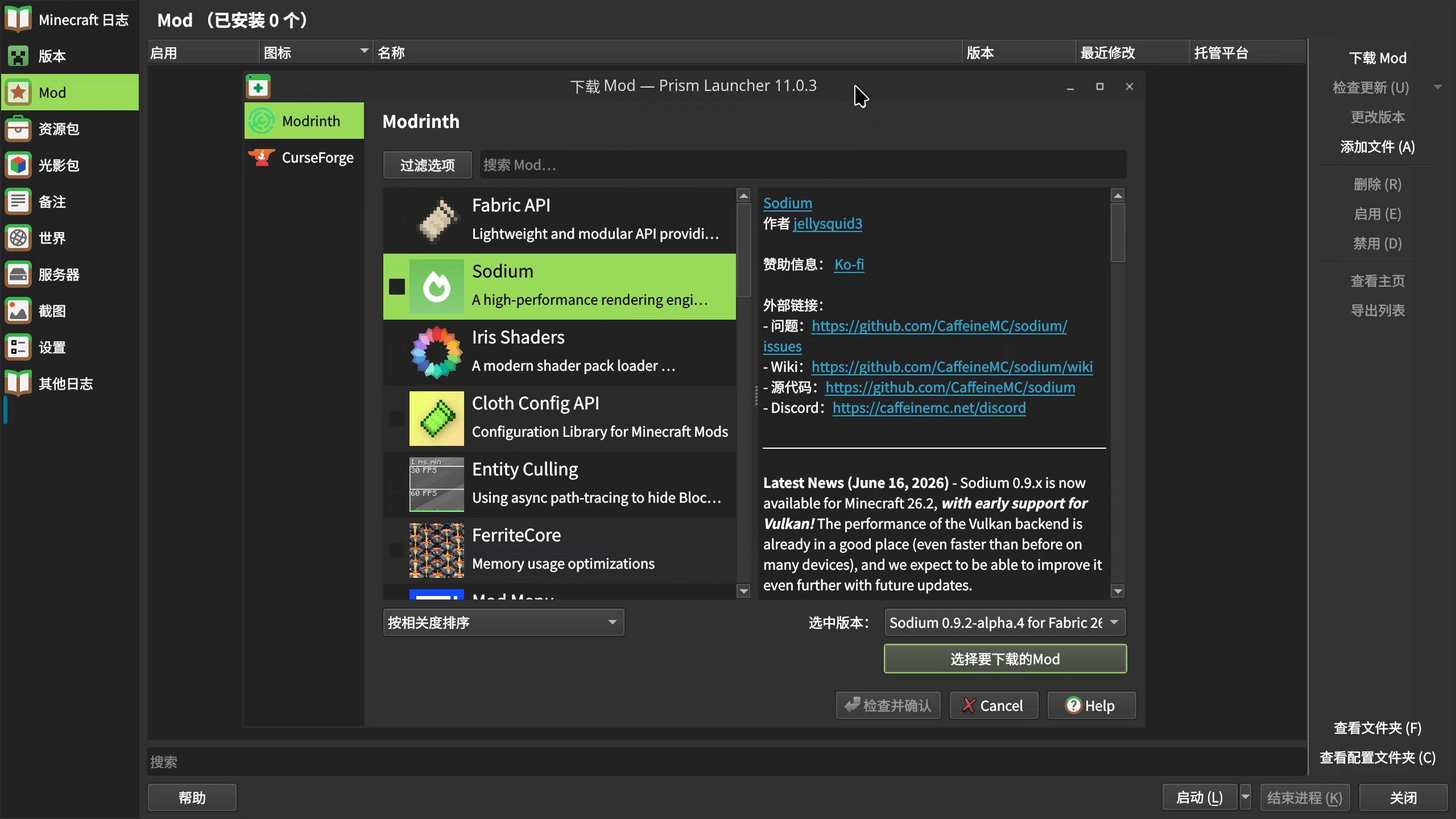This screenshot has width=1456, height=819.
Task: Click the 关闭 button at bottom right
Action: (1403, 797)
